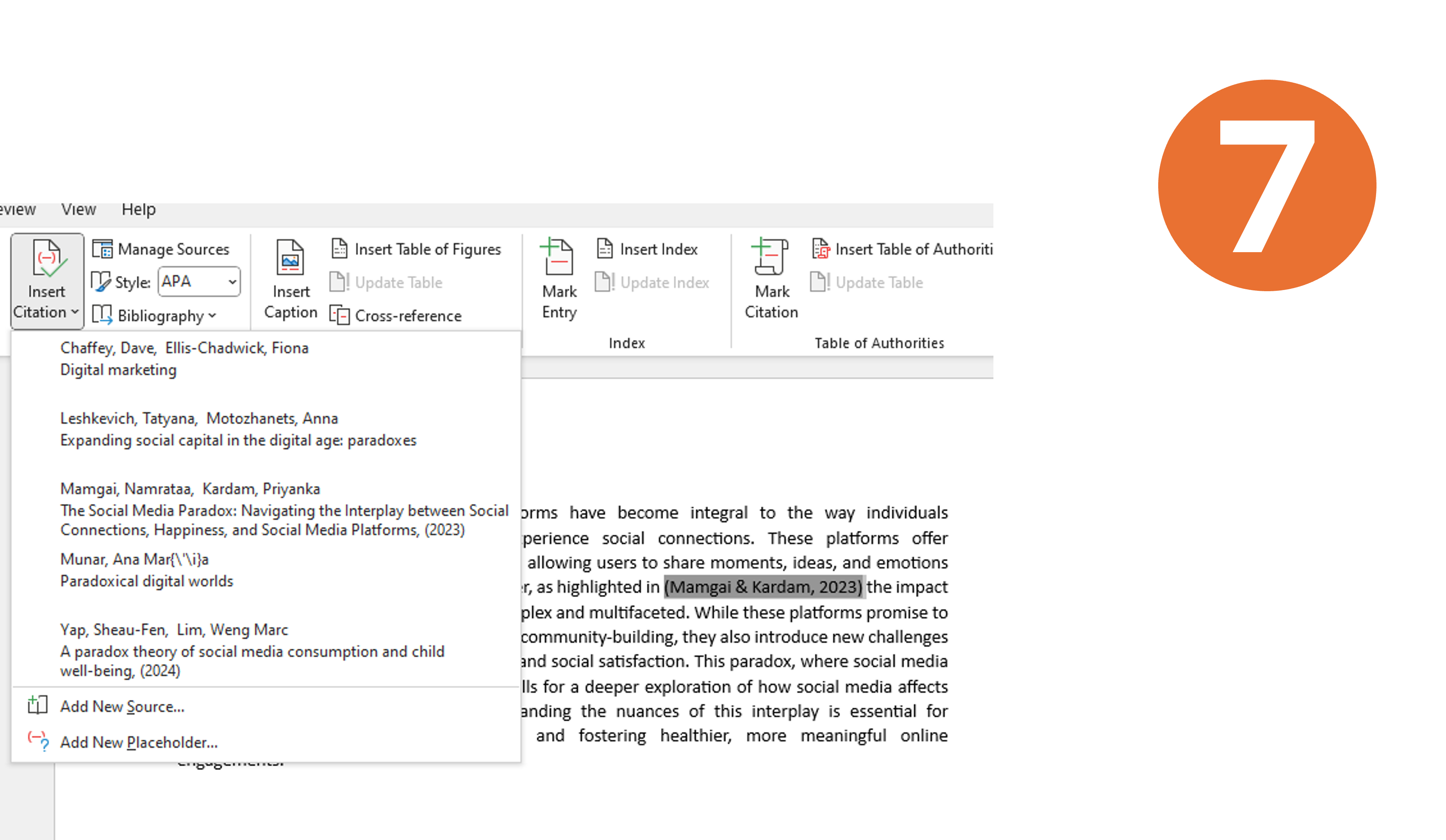Open Manage Sources
This screenshot has height=840, width=1446.
161,249
